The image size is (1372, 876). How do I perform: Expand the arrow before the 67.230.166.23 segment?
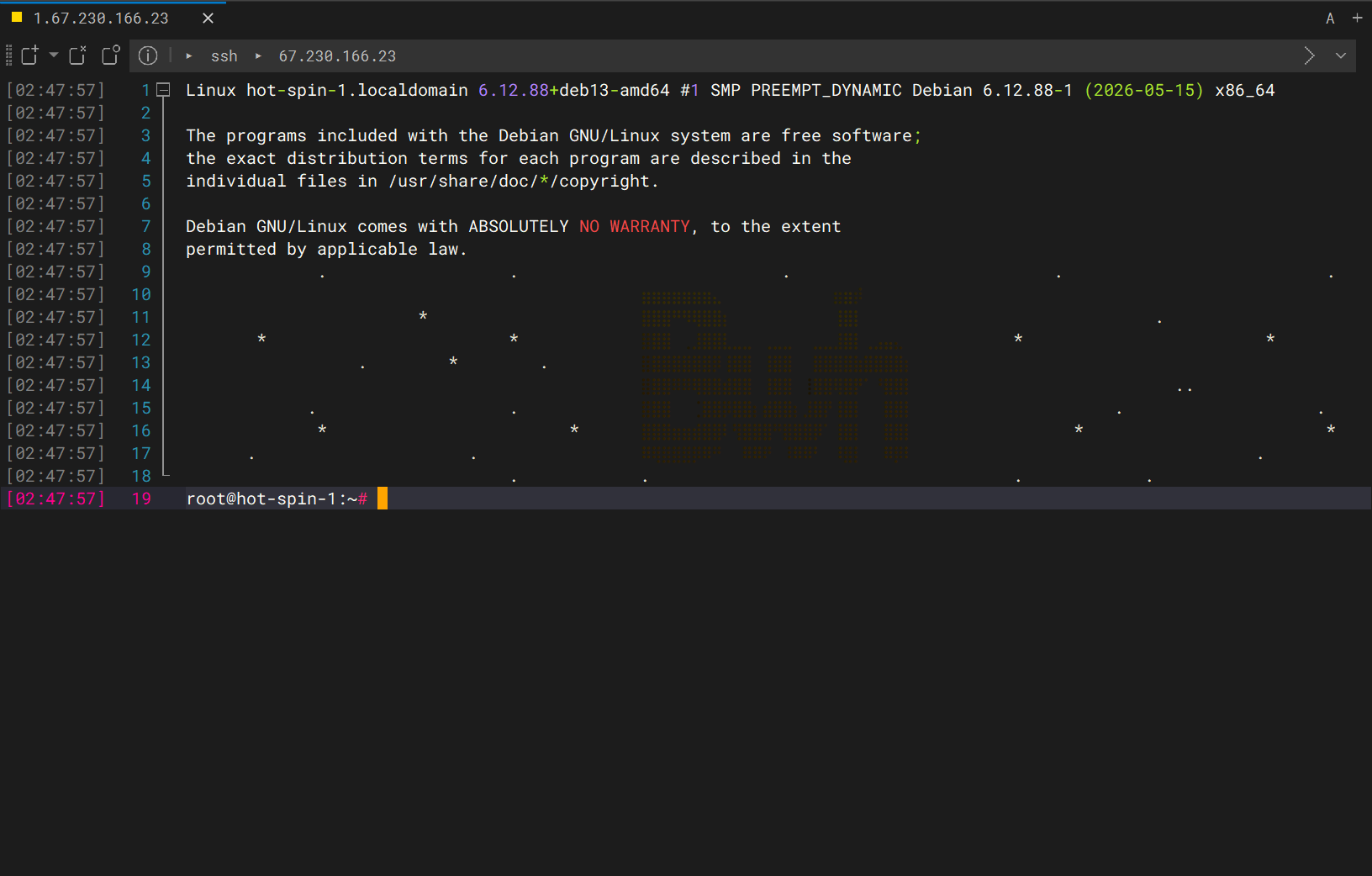[x=258, y=56]
